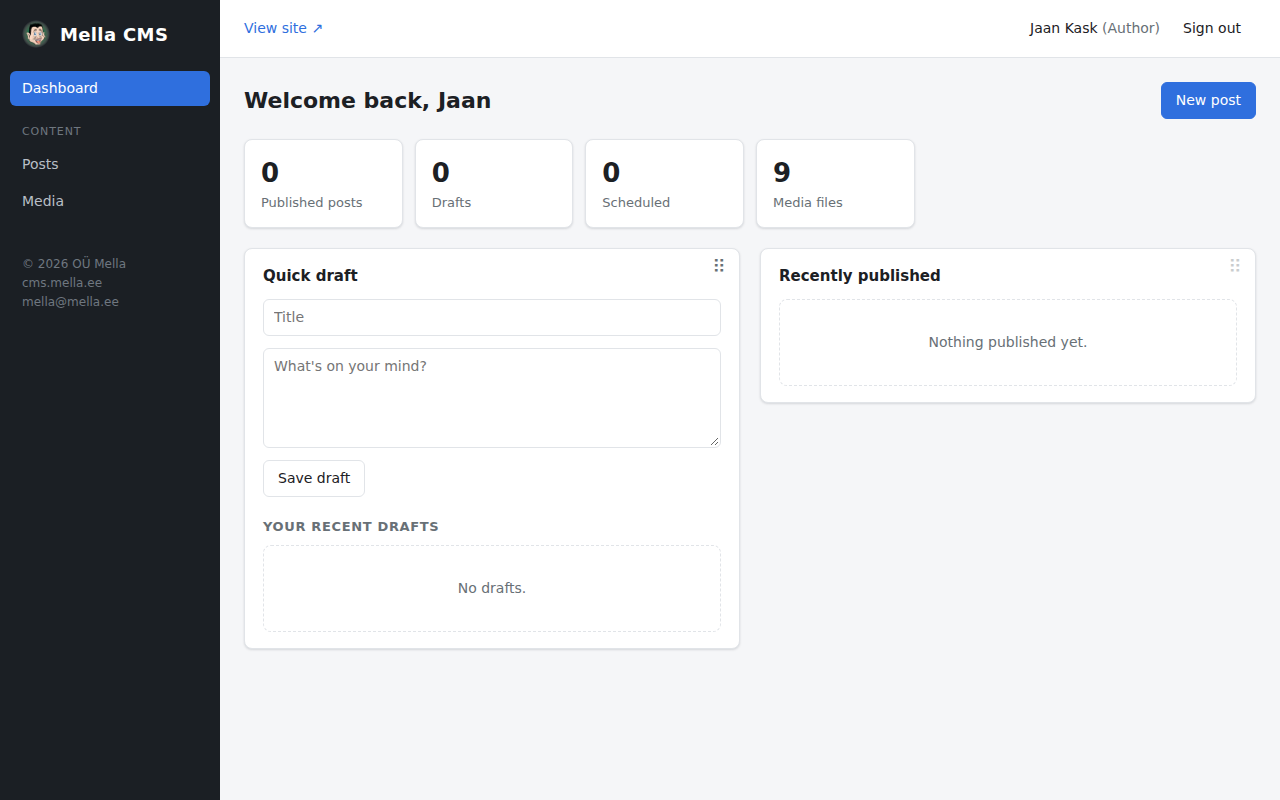Click the "What's on your mind?" textarea

tap(492, 398)
